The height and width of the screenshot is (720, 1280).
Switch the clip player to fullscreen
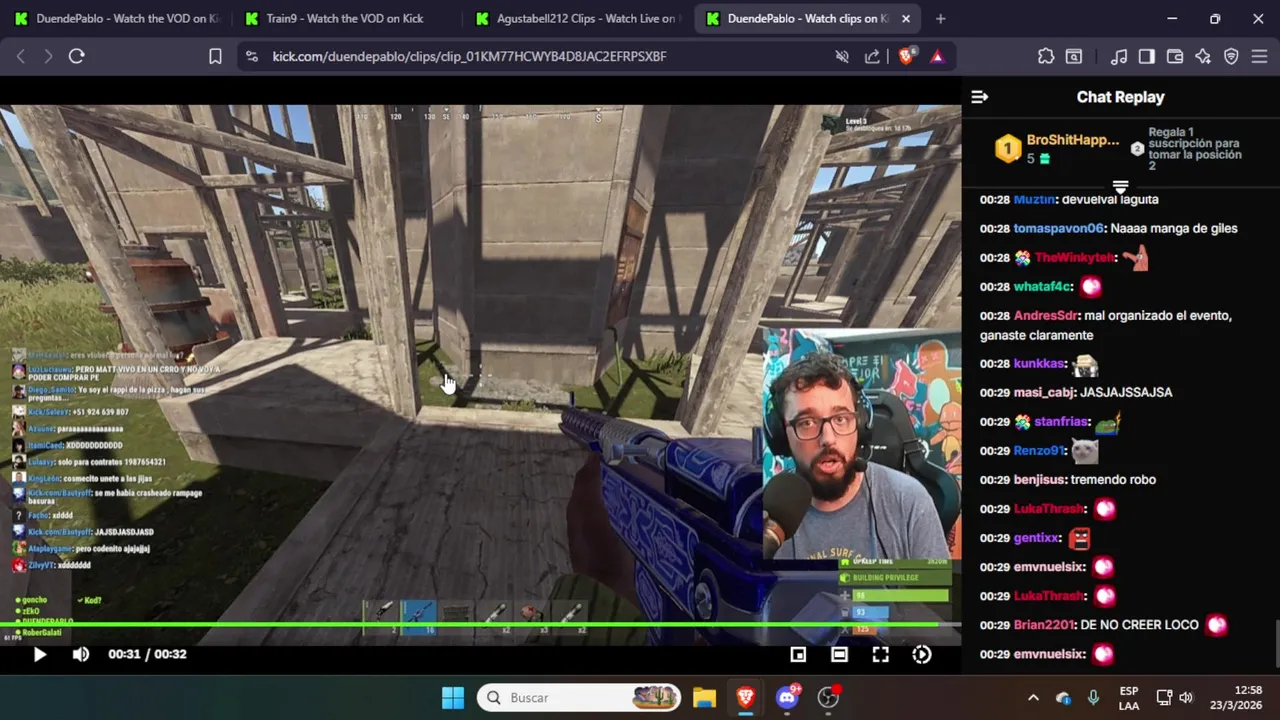(880, 654)
